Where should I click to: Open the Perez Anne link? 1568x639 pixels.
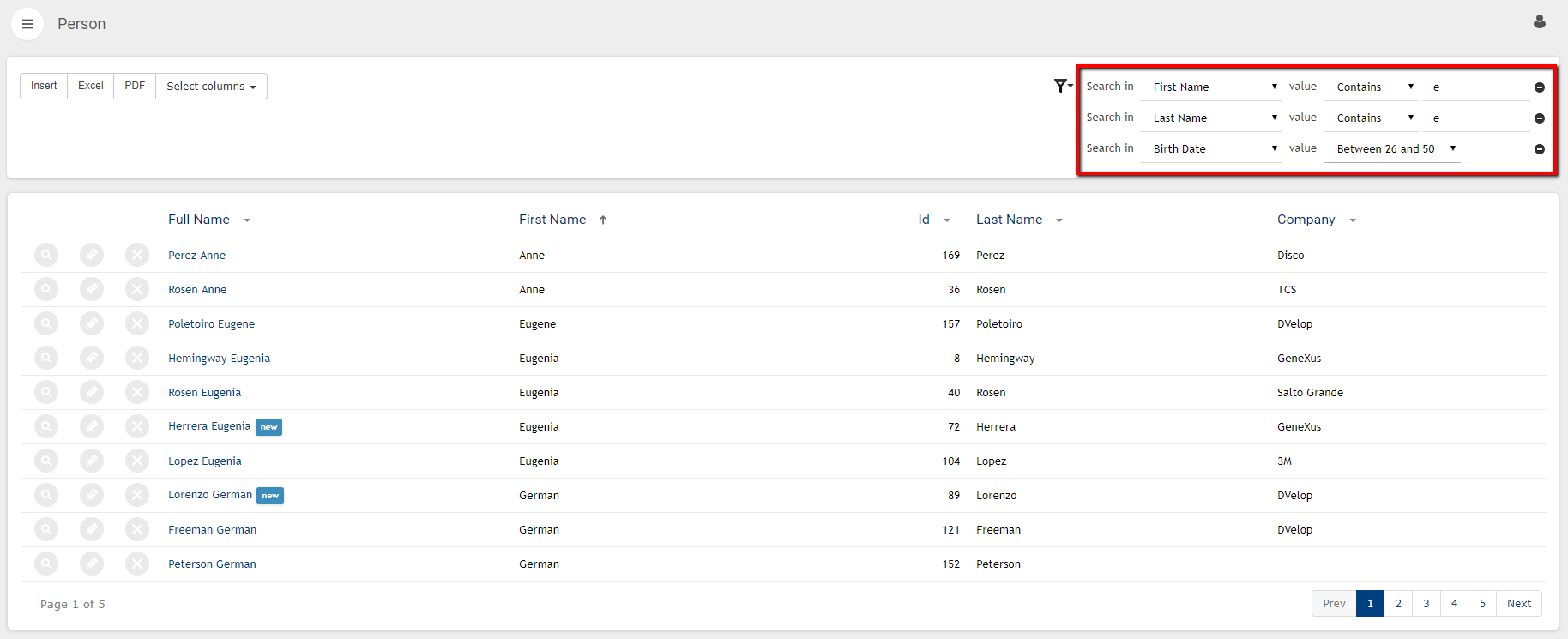click(196, 255)
